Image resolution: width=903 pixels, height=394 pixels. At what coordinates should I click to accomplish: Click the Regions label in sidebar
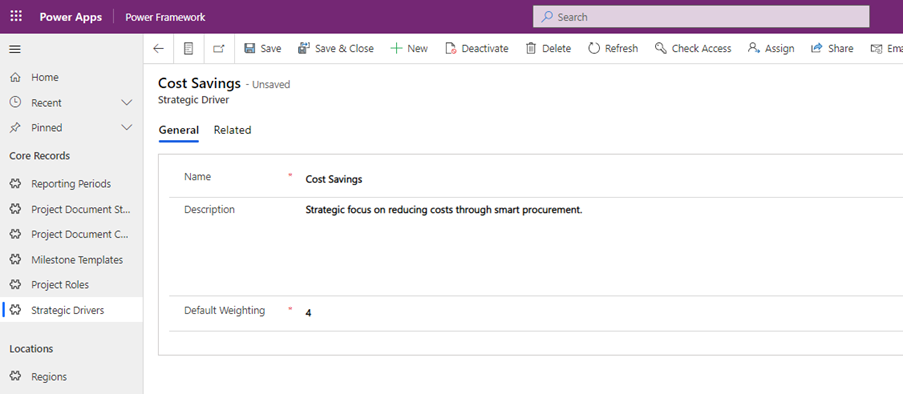(x=49, y=377)
